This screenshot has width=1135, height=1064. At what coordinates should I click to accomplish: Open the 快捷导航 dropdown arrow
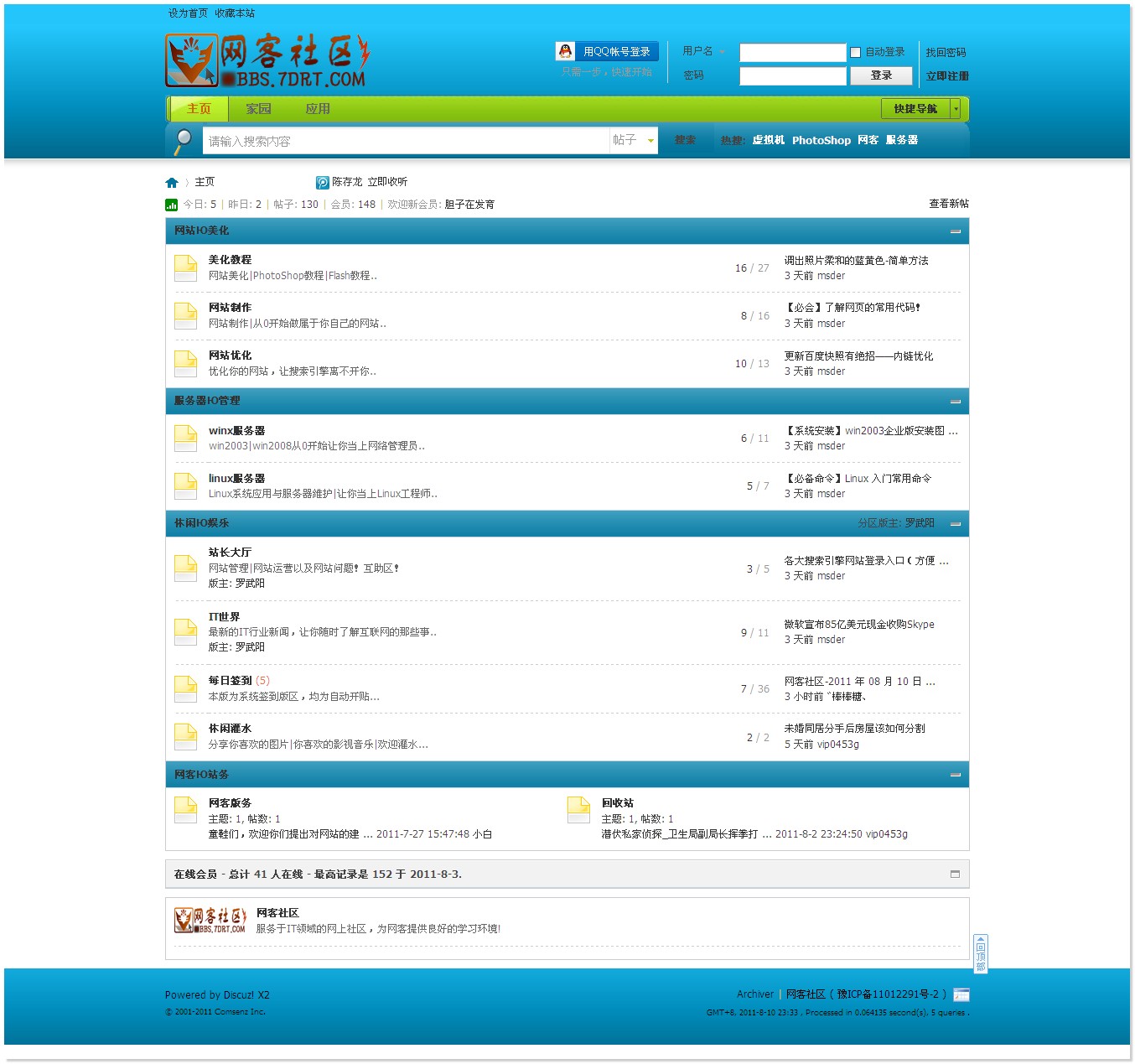pyautogui.click(x=956, y=108)
